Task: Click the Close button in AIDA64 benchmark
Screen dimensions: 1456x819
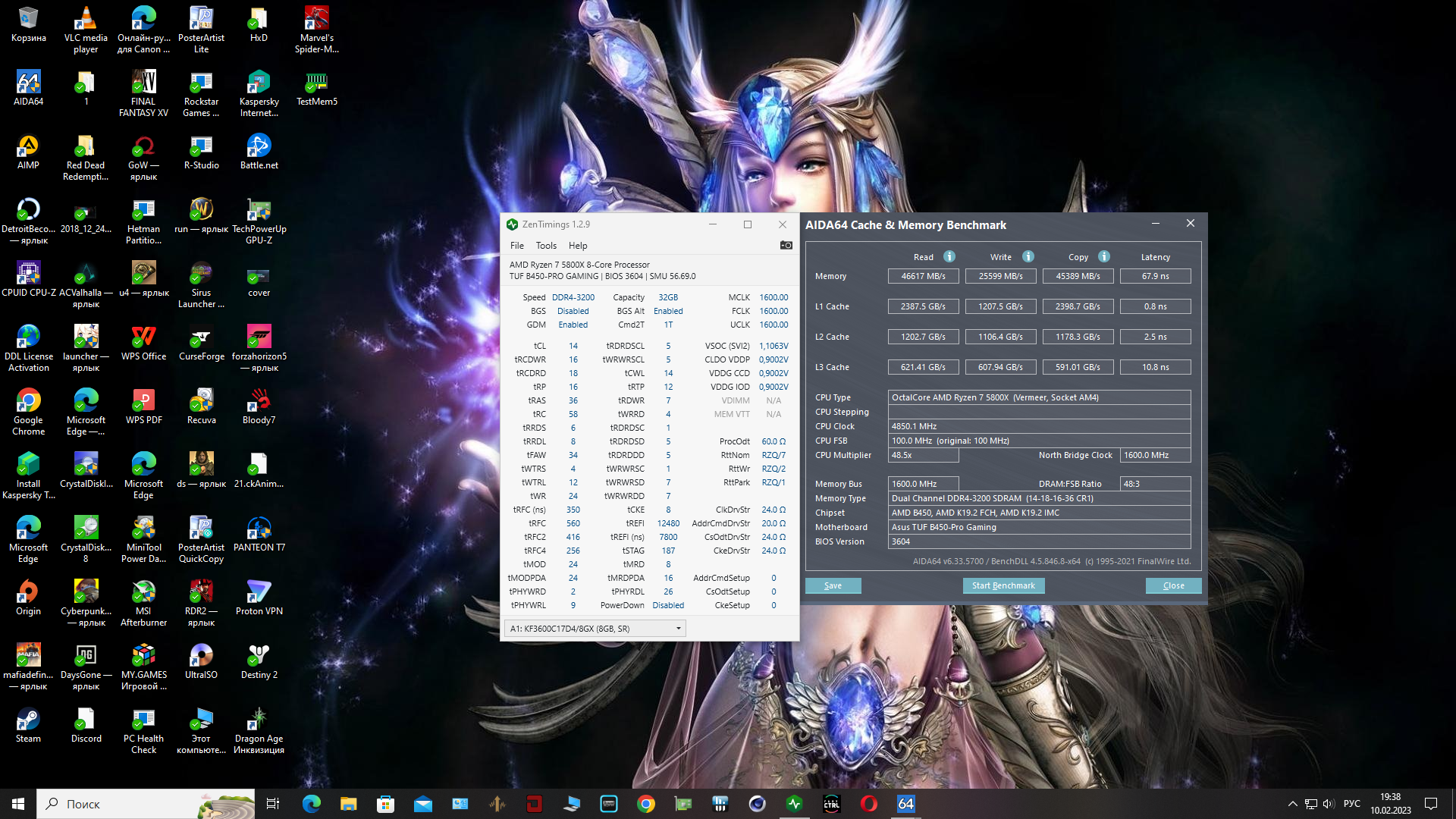Action: (1173, 585)
